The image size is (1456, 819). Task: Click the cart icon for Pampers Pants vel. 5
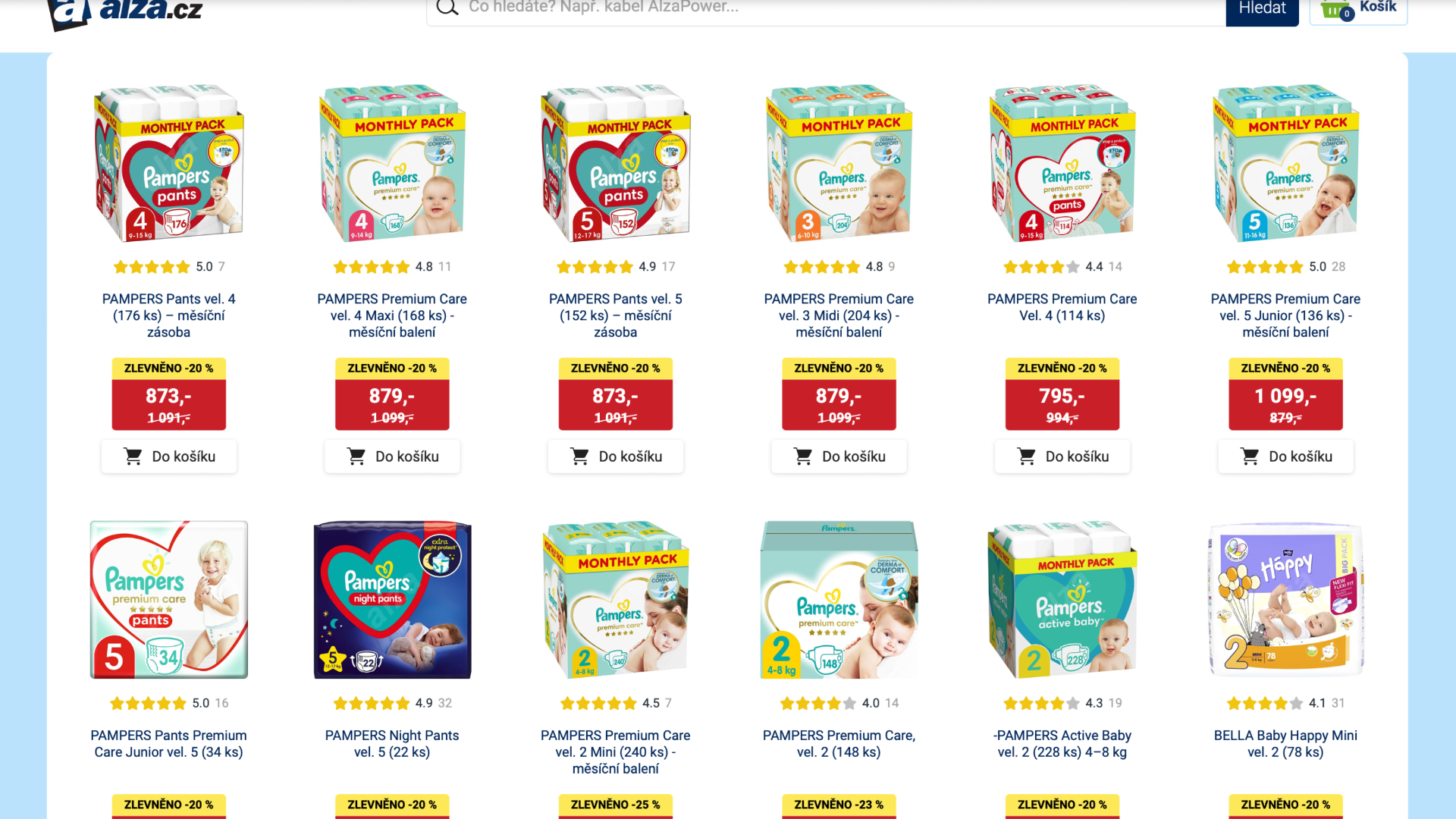[x=580, y=457]
